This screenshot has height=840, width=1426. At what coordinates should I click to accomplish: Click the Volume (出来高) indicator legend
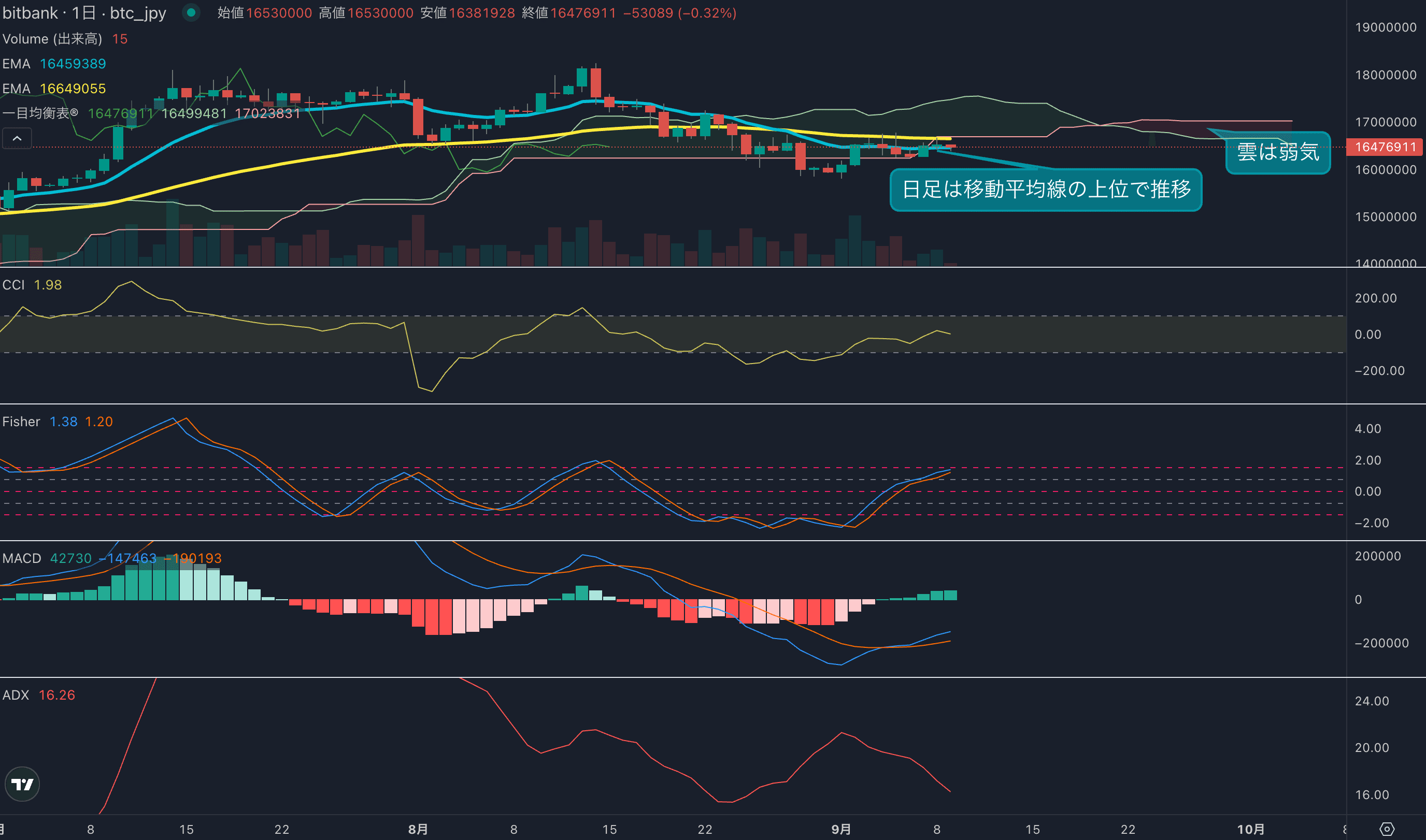(52, 39)
